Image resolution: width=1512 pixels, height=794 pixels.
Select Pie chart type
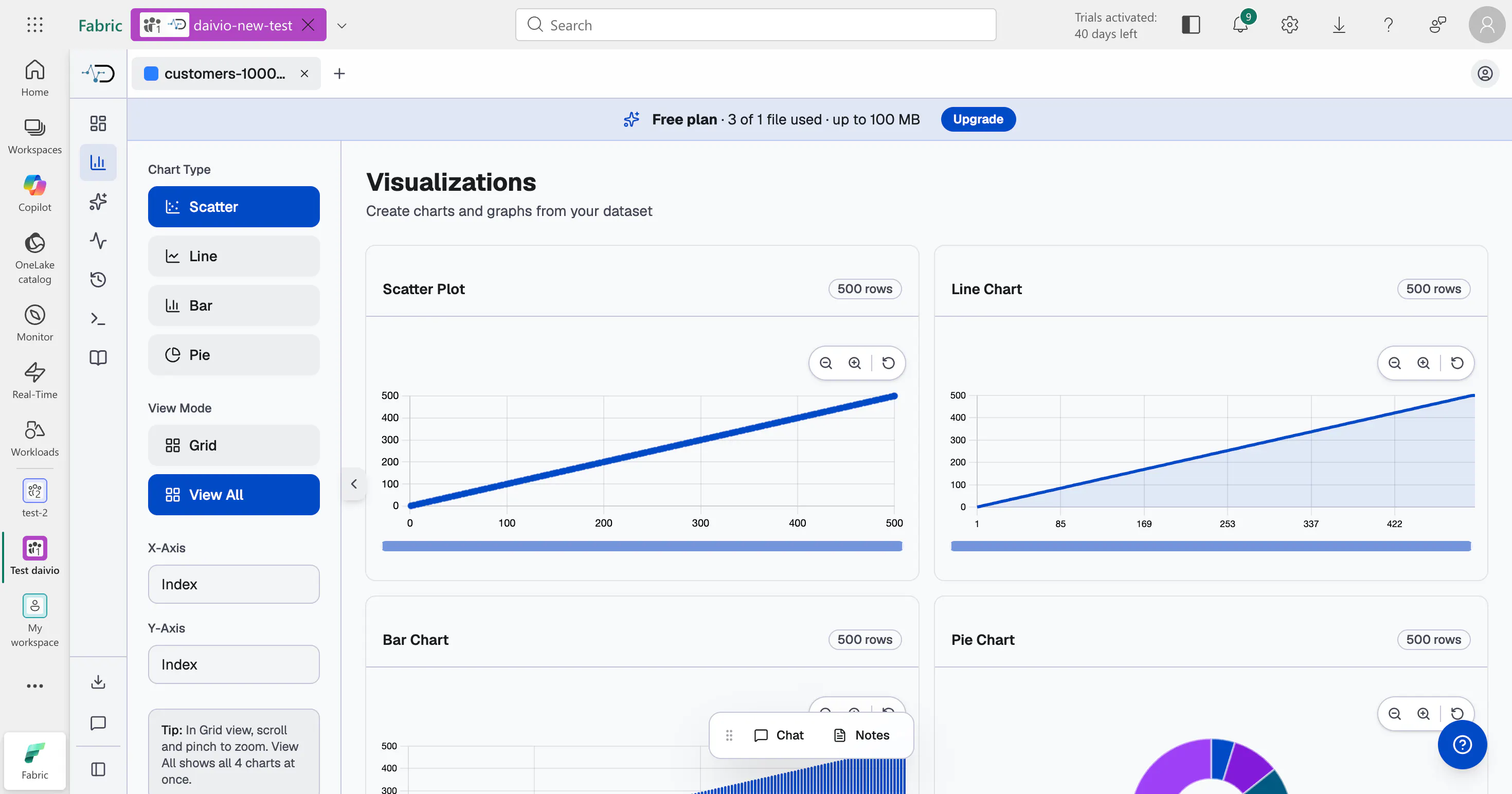click(x=233, y=354)
